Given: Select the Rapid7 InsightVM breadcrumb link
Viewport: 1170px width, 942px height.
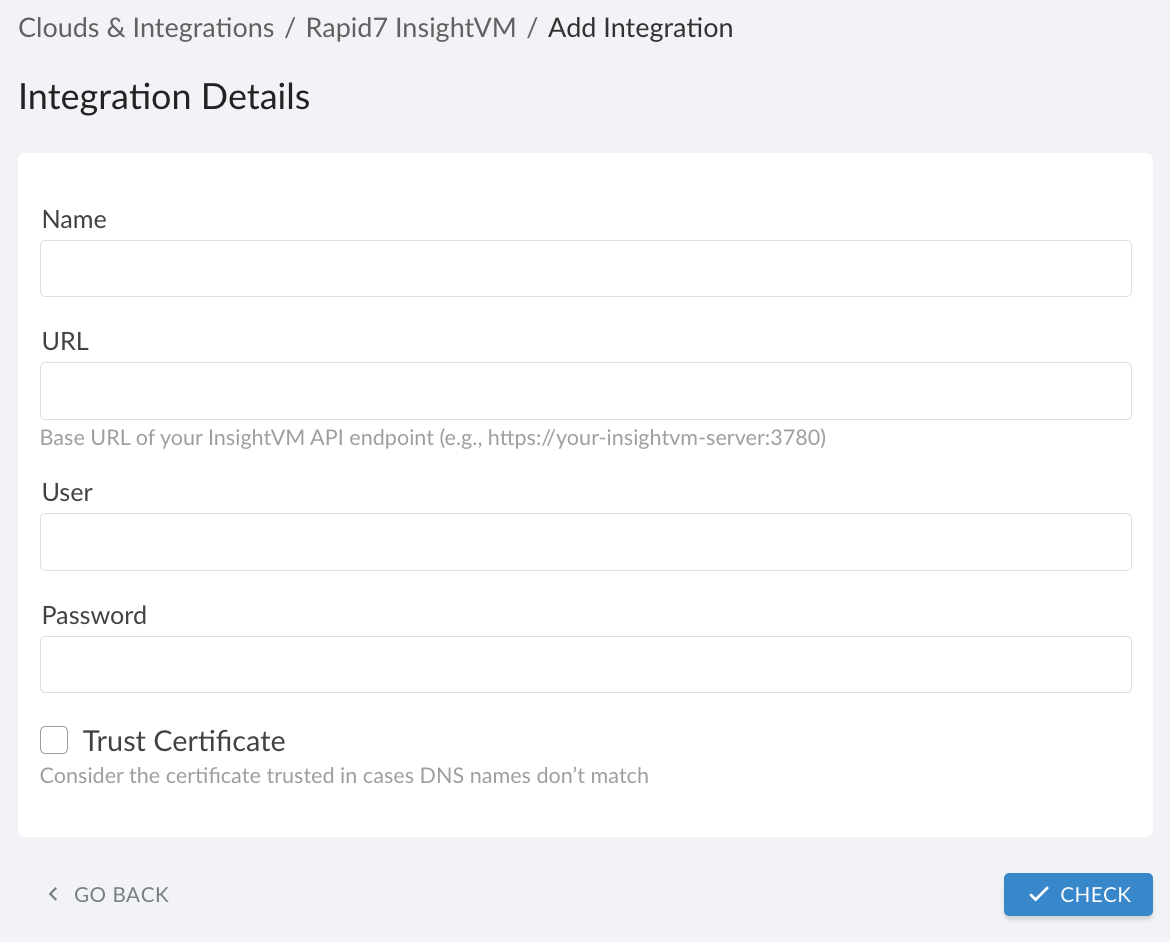Looking at the screenshot, I should pyautogui.click(x=410, y=27).
